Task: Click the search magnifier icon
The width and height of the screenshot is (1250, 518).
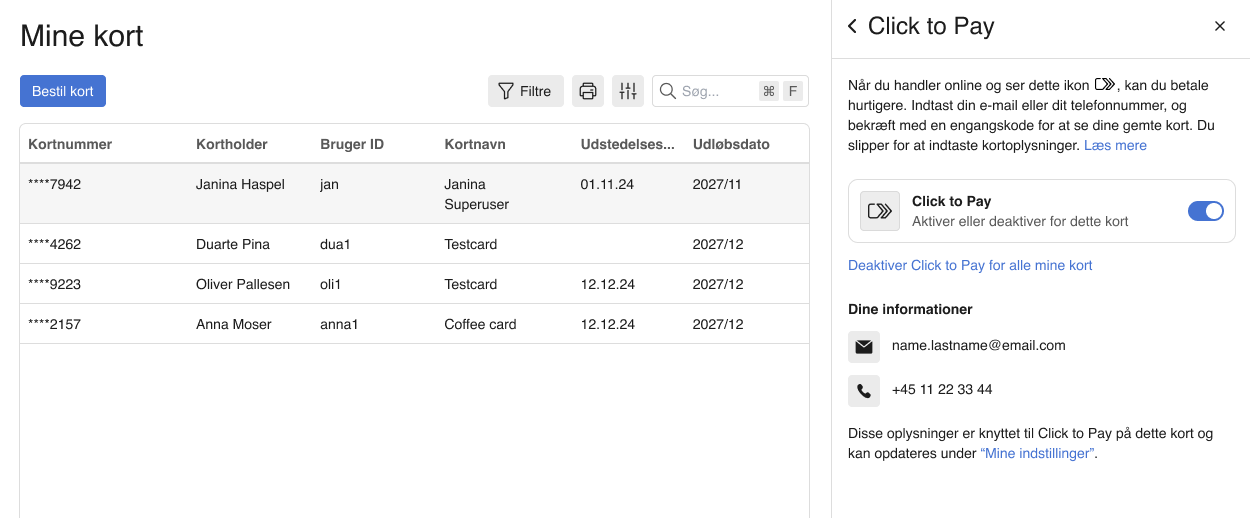Action: (x=668, y=91)
